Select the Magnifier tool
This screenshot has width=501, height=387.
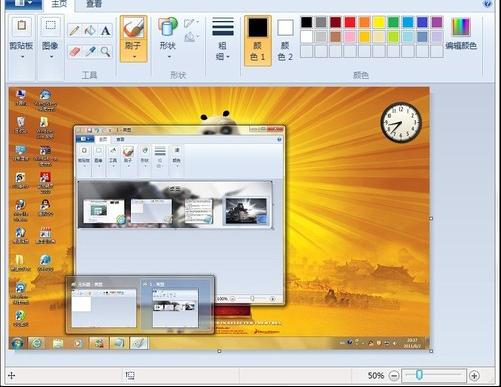tap(105, 52)
